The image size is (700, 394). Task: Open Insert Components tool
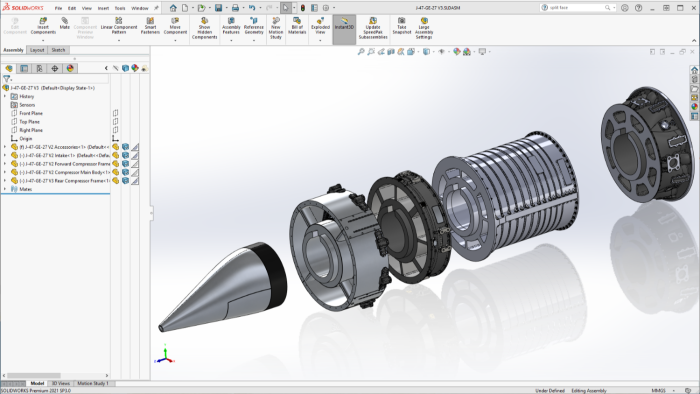tap(43, 26)
